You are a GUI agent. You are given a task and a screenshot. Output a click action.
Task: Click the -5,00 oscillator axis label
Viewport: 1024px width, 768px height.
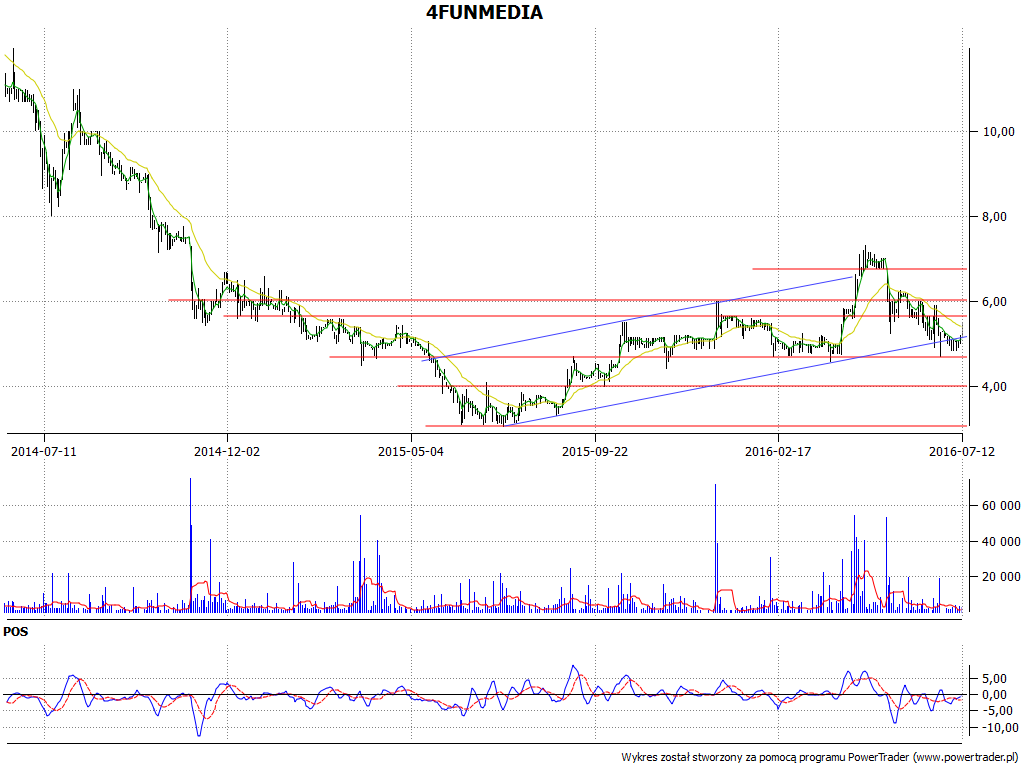[1000, 711]
